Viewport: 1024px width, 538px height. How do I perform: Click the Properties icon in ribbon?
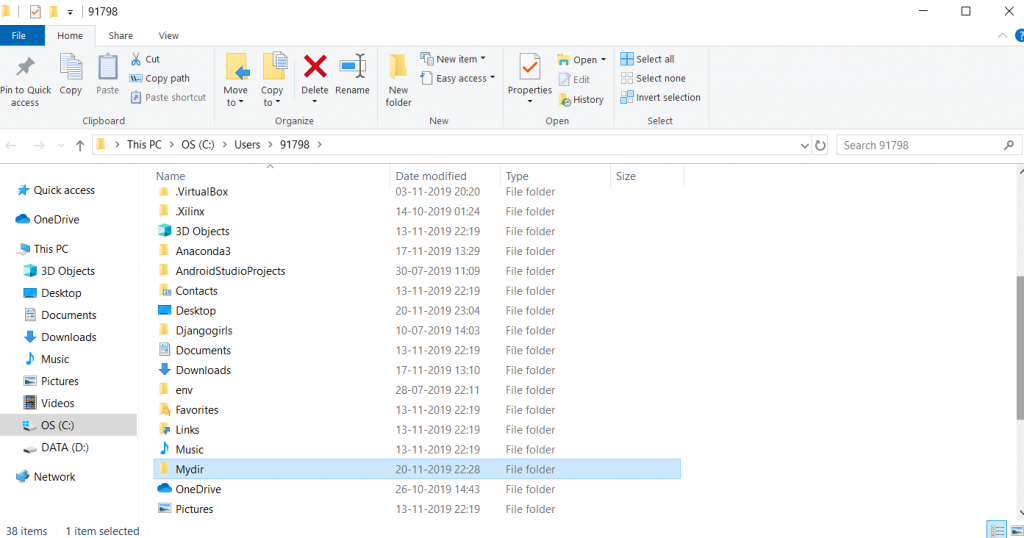530,77
